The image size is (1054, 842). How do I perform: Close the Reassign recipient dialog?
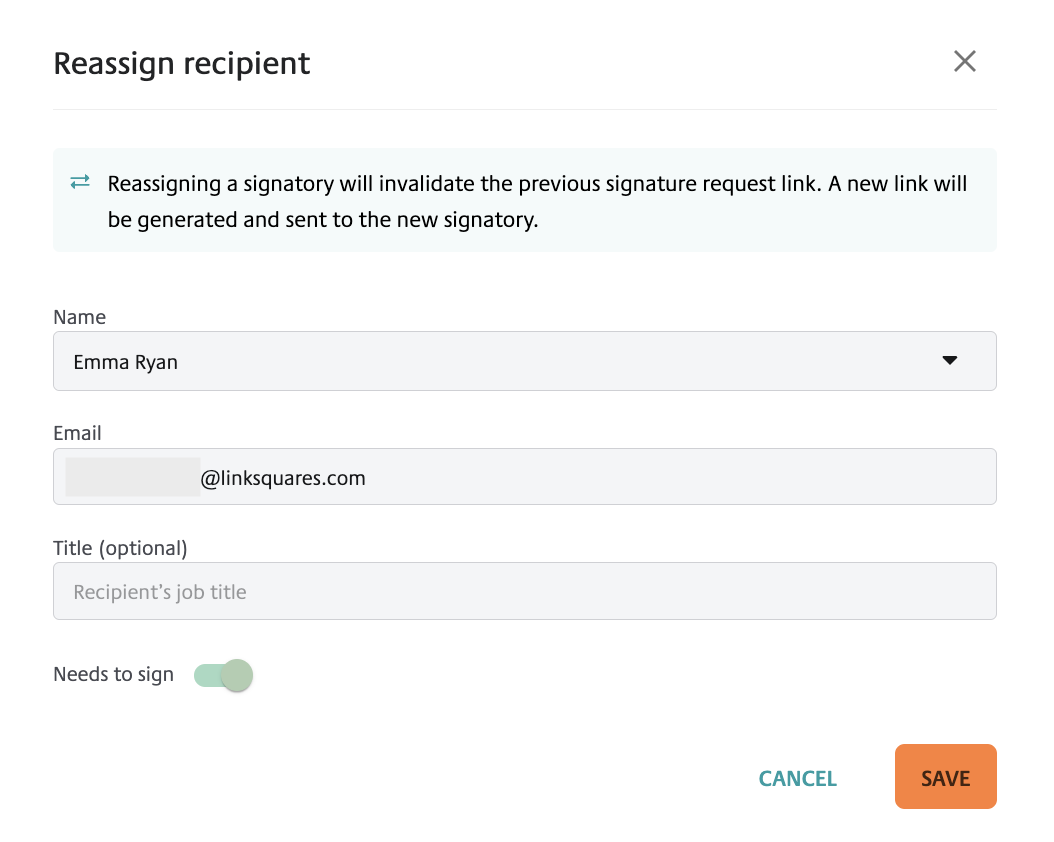point(965,61)
